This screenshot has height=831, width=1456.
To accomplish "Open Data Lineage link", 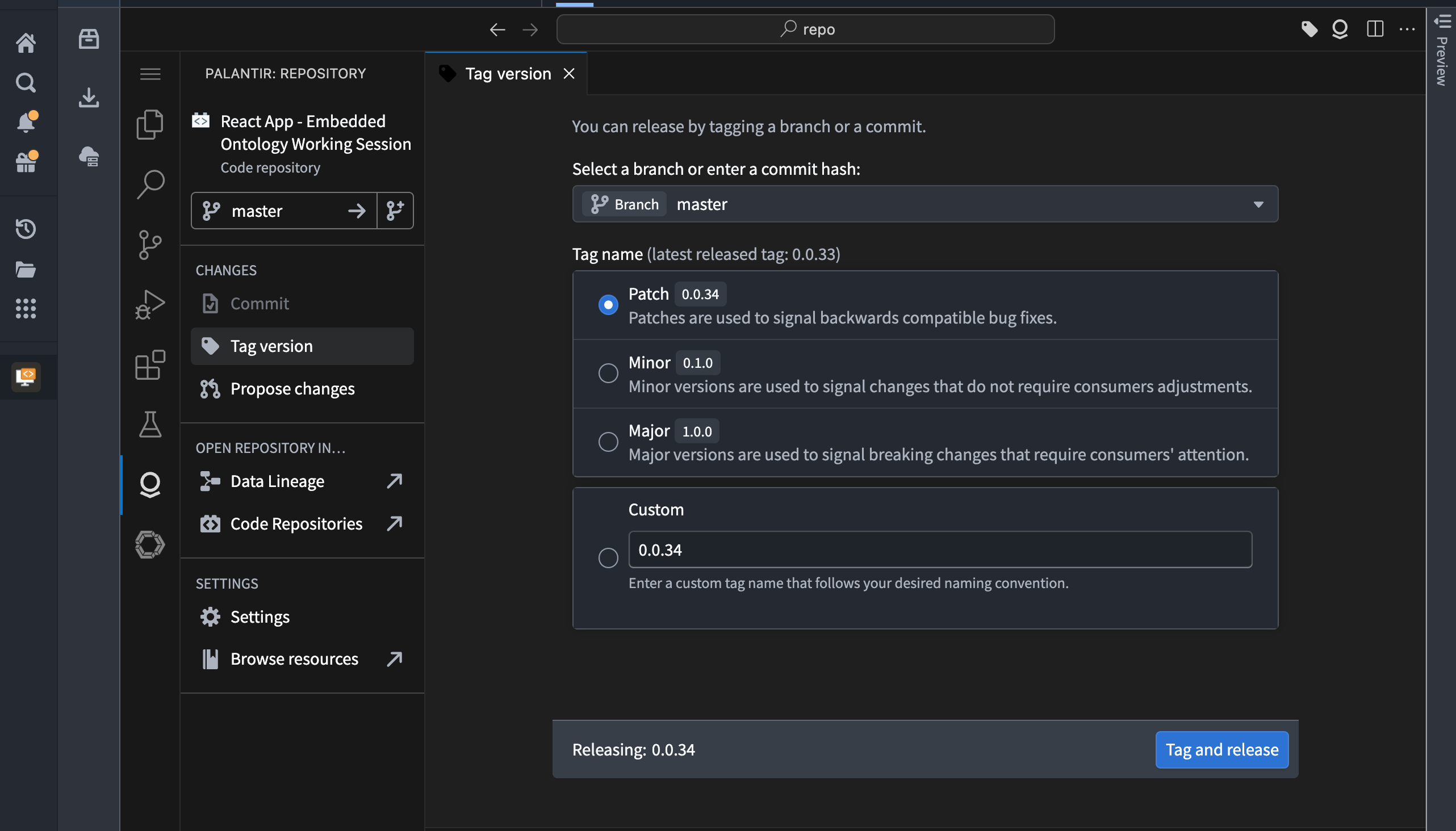I will point(278,481).
